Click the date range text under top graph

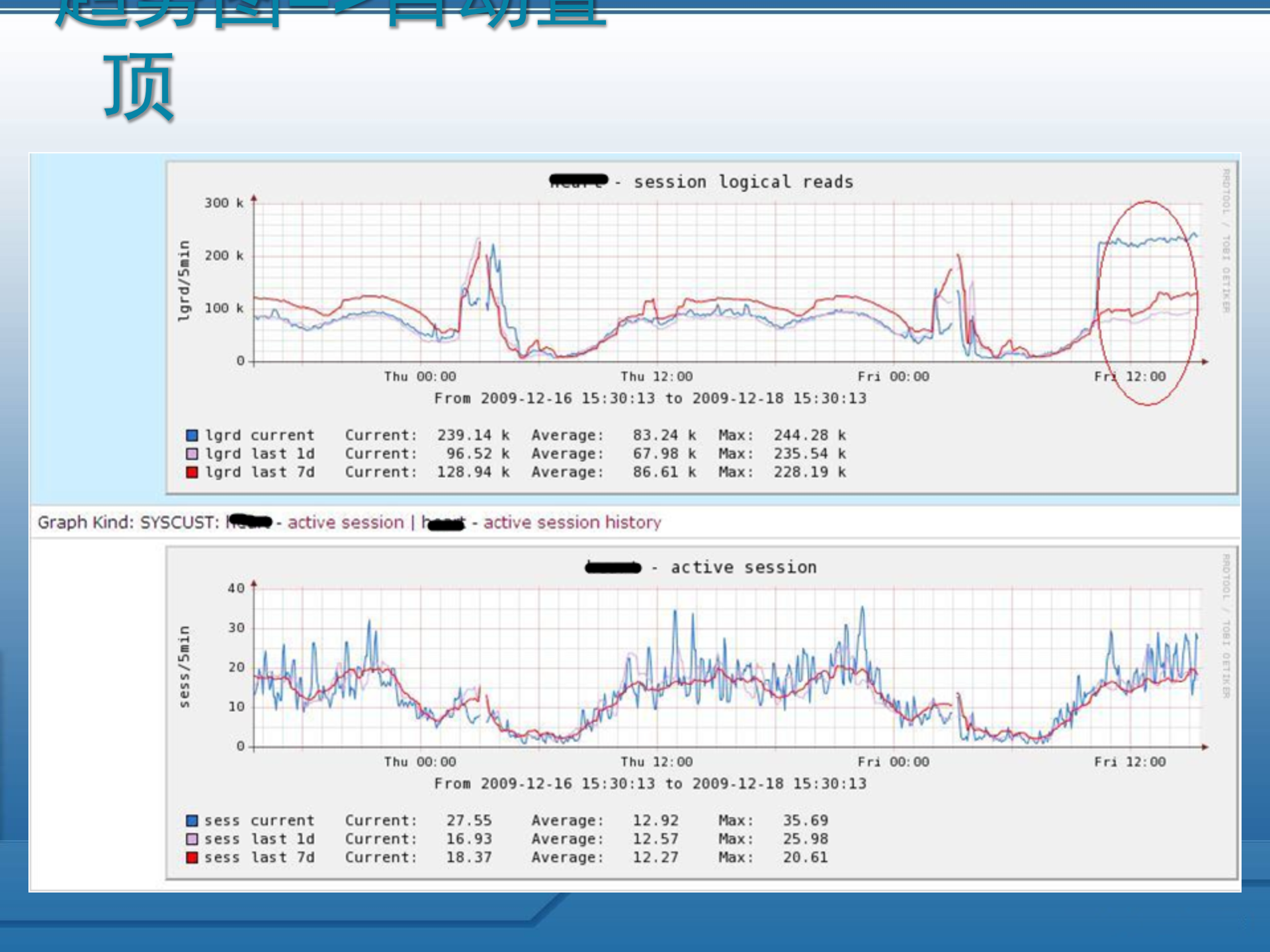pos(650,398)
